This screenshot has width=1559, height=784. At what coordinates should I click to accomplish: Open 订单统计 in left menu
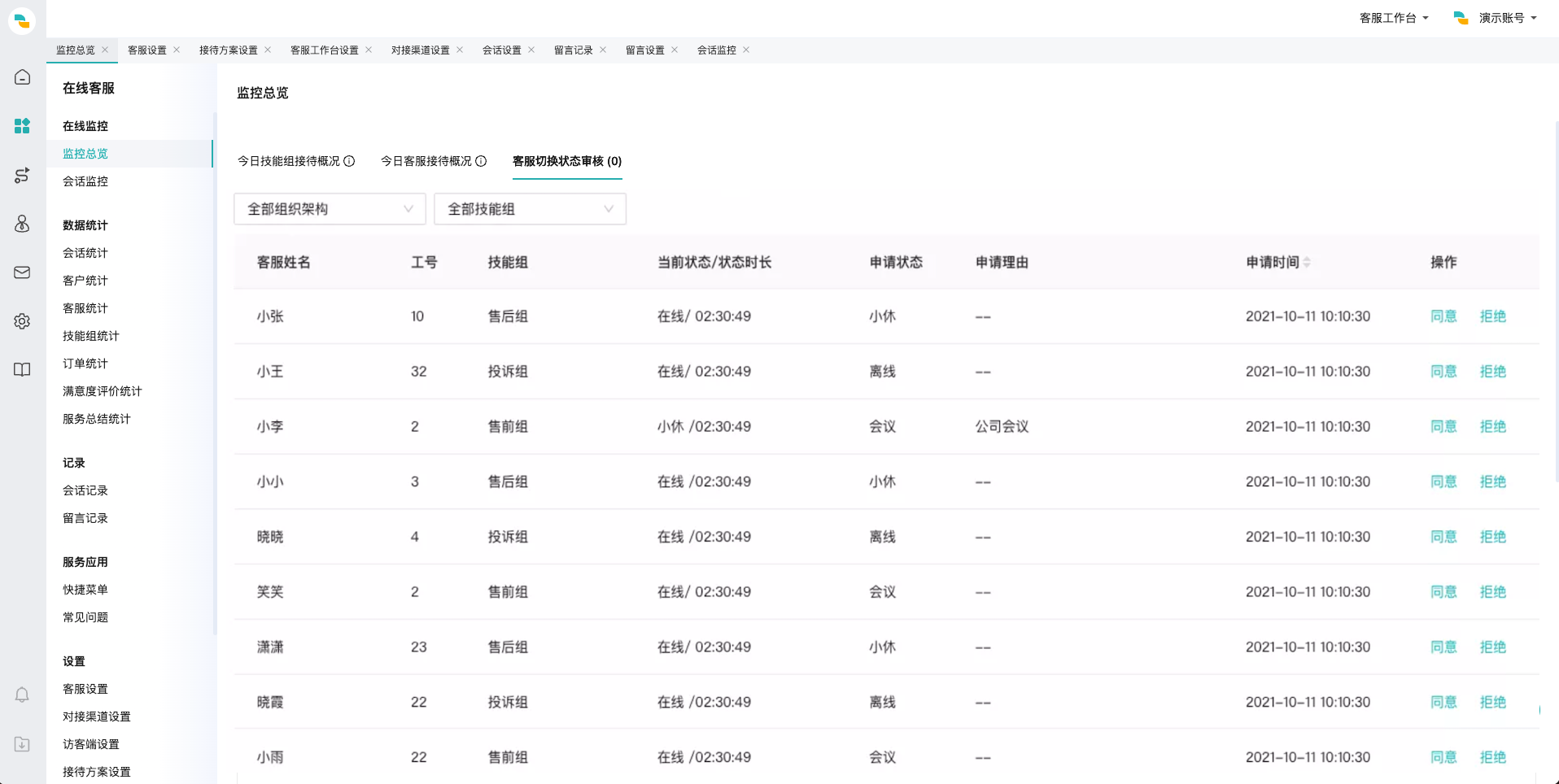[x=85, y=364]
